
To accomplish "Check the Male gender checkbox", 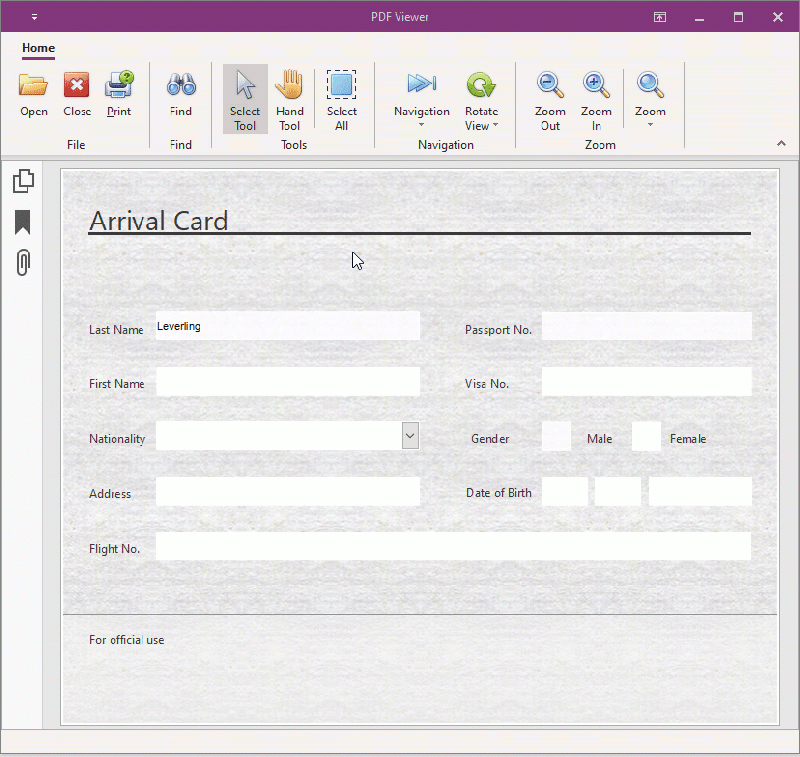I will (556, 436).
